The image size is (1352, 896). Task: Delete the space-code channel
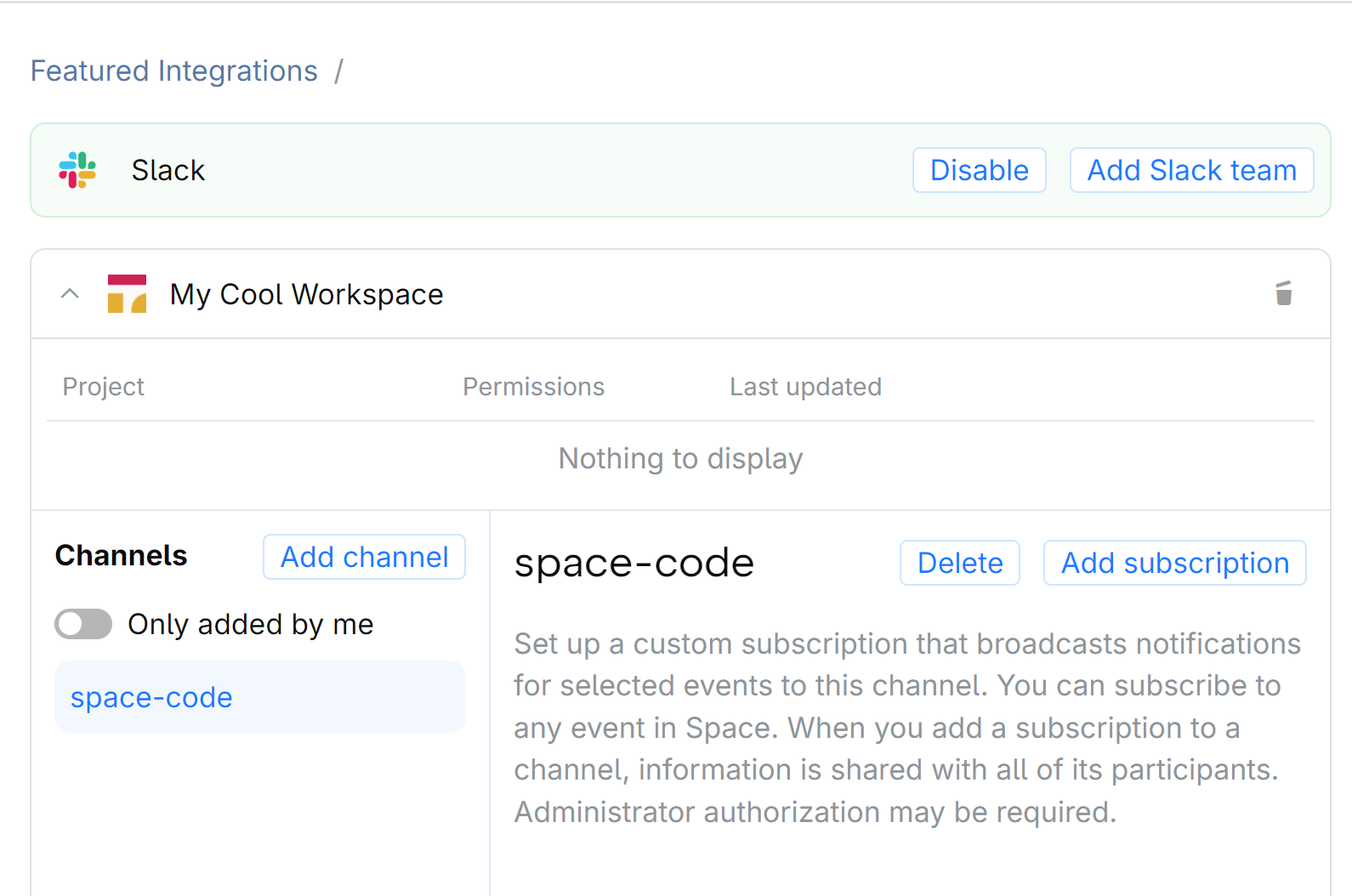pyautogui.click(x=959, y=563)
